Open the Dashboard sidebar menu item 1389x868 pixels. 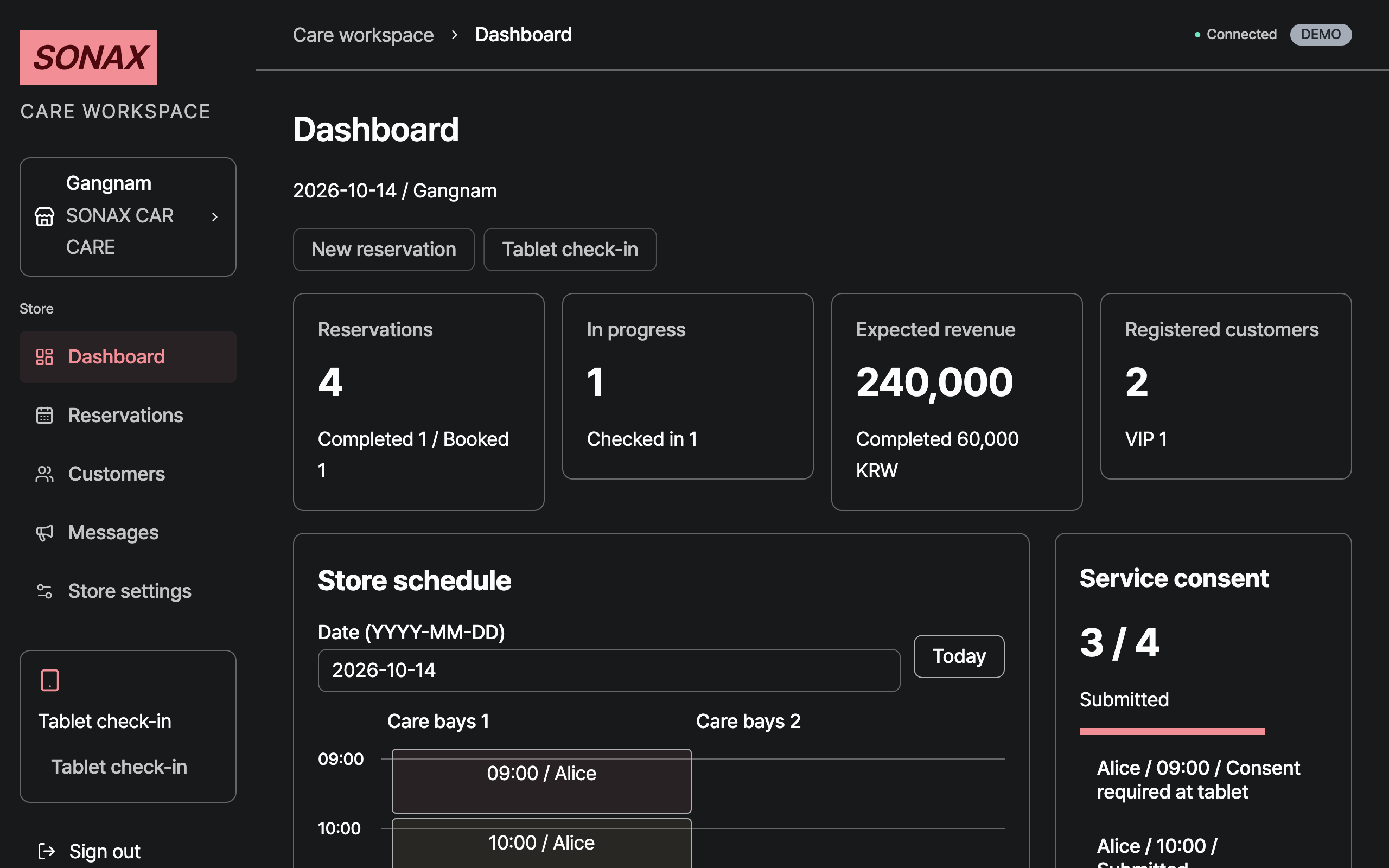click(128, 356)
